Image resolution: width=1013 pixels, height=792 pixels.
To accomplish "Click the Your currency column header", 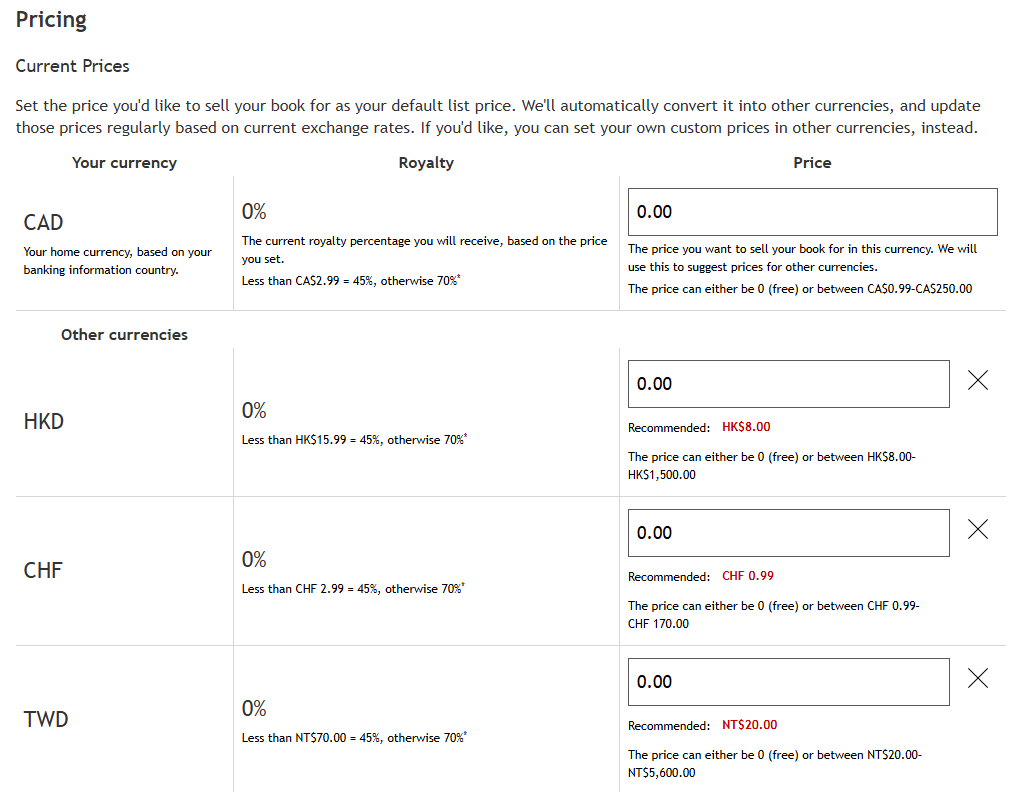I will pos(124,162).
